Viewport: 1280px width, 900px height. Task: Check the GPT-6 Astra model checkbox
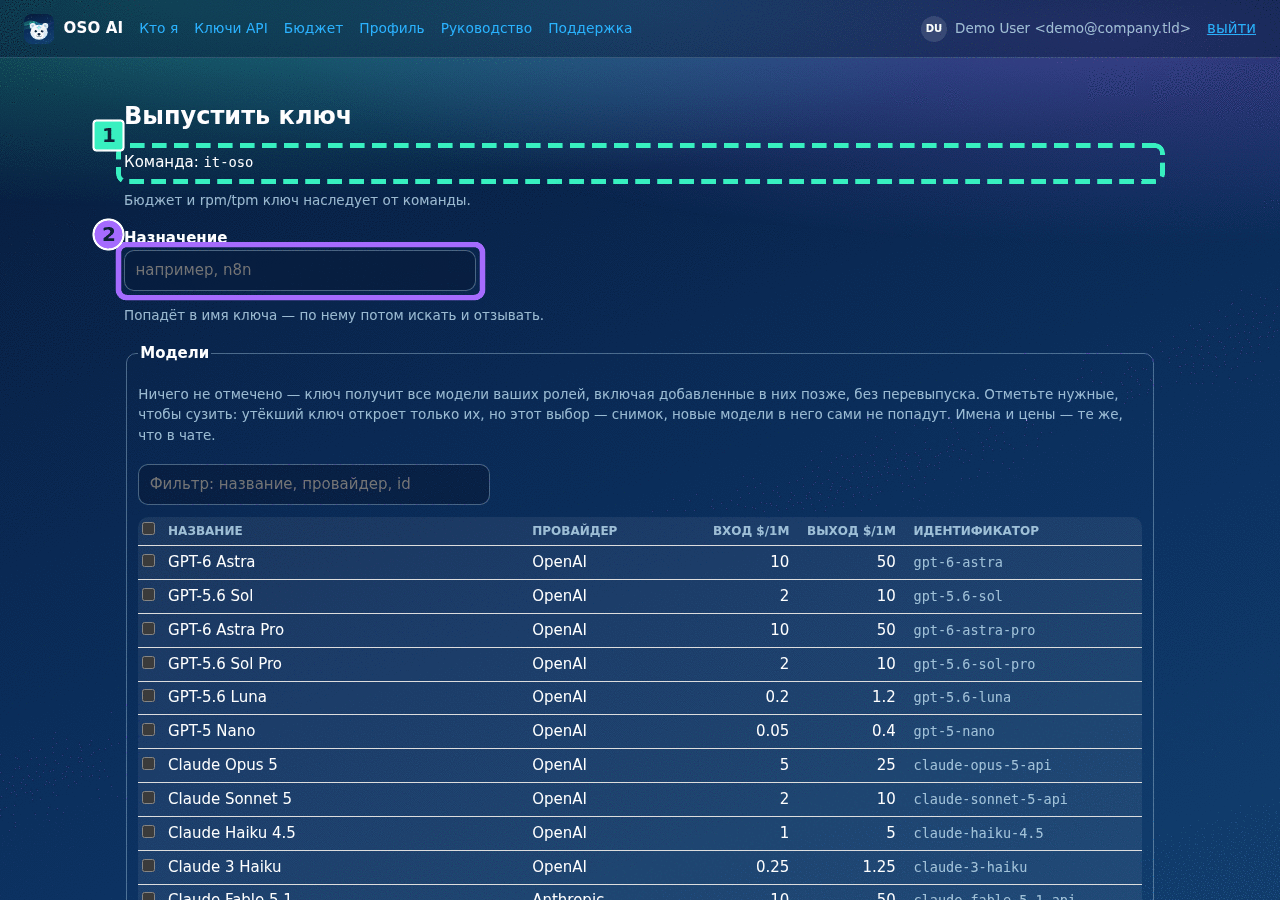(148, 561)
